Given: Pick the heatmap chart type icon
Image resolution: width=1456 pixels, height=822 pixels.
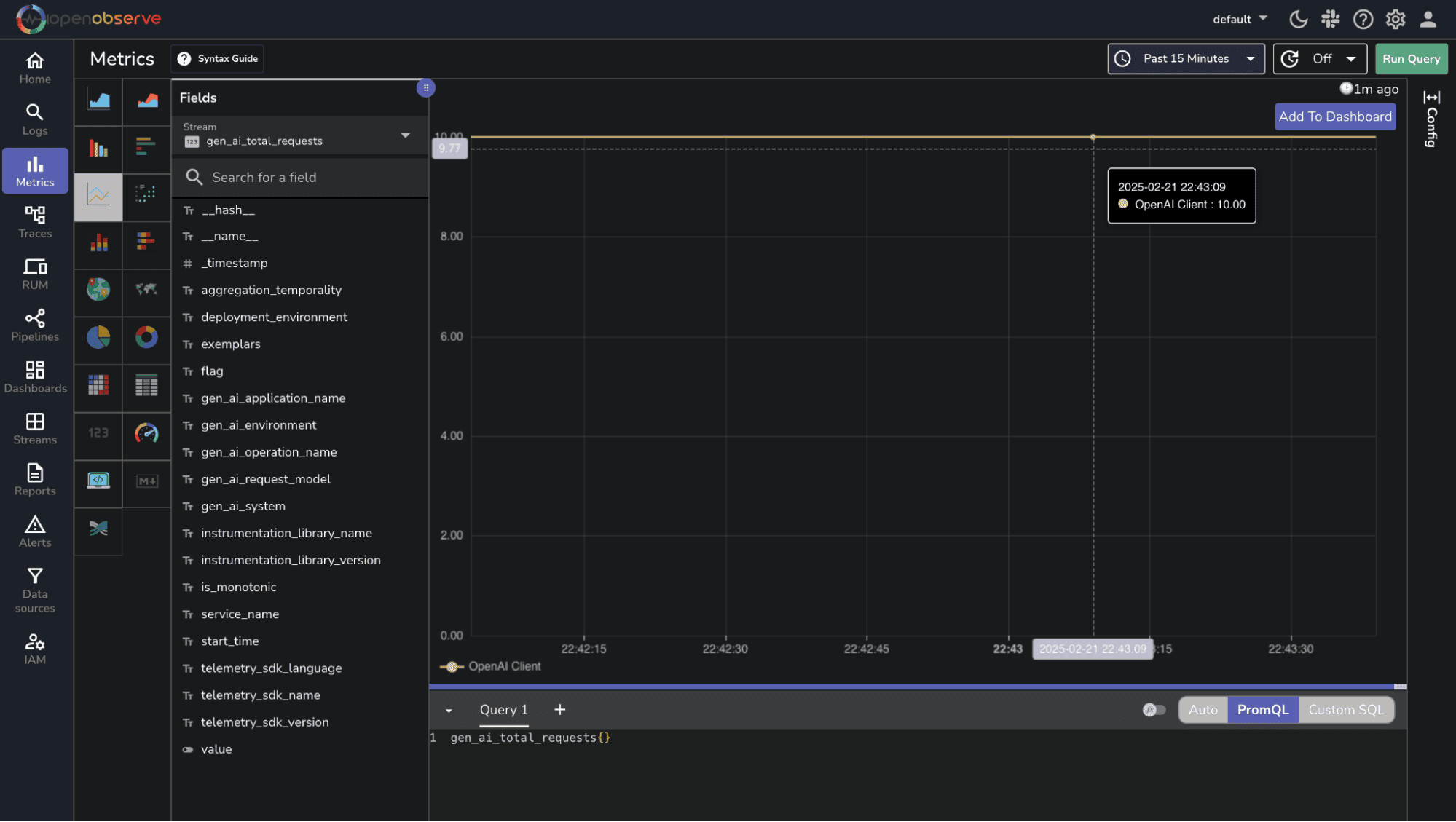Looking at the screenshot, I should pyautogui.click(x=98, y=385).
